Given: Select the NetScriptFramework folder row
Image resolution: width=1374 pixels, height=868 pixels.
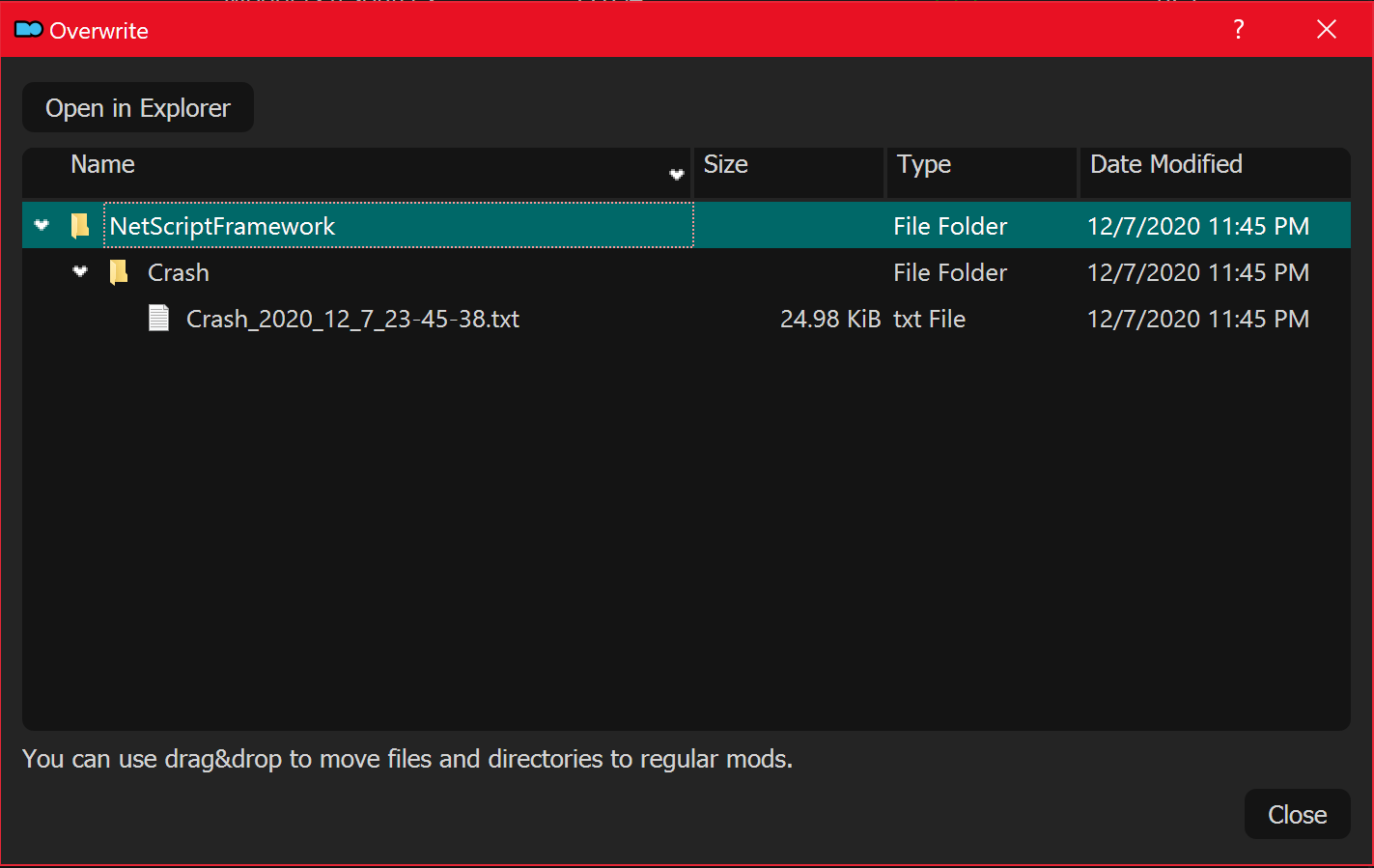Looking at the screenshot, I should [x=687, y=225].
